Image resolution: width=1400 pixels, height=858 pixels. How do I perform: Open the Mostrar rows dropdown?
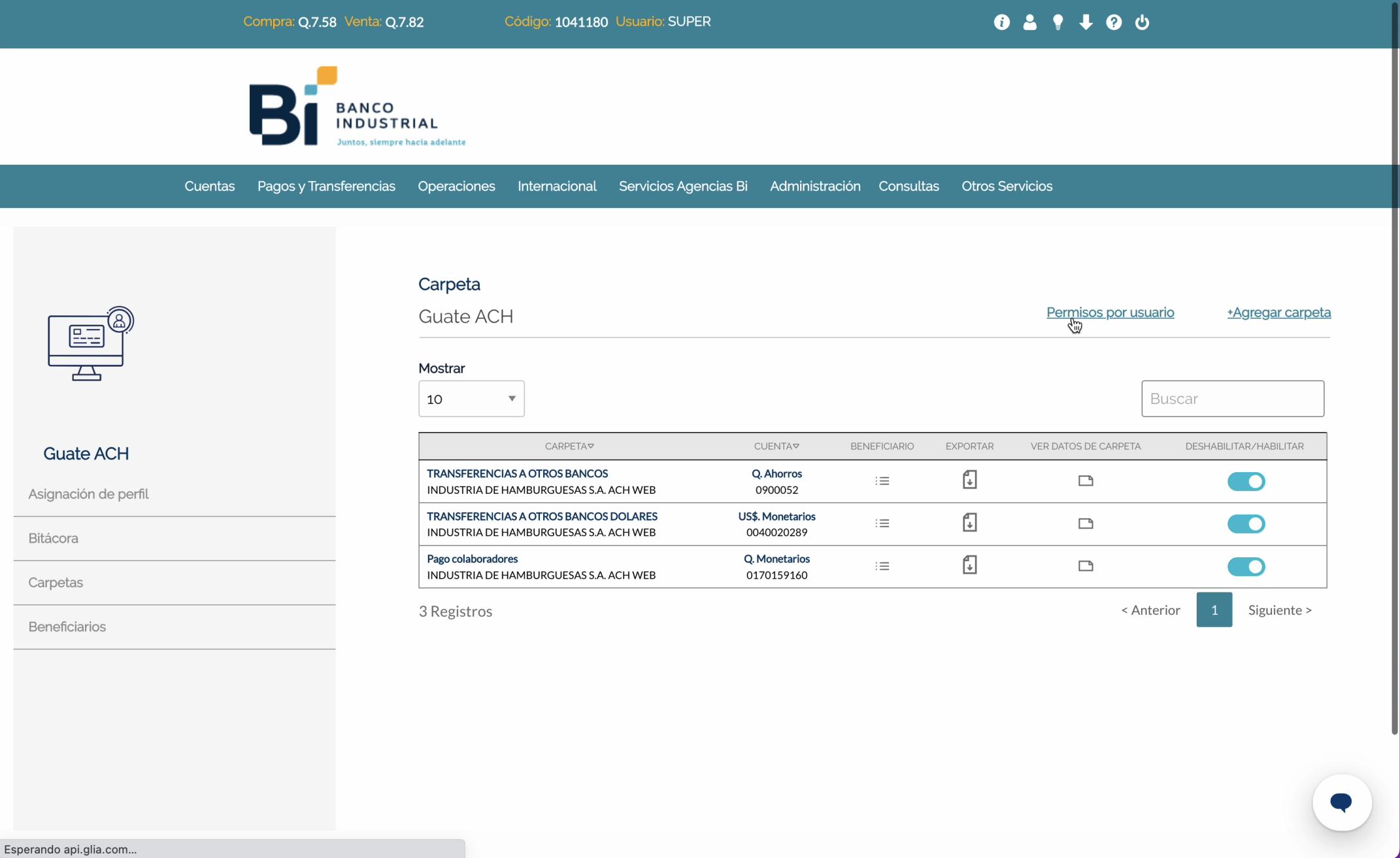(471, 399)
